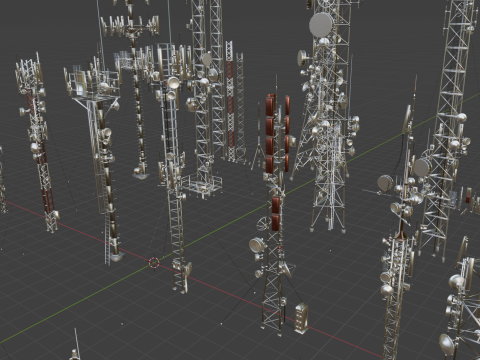Select the small equipment cabinet beside the front tower

[301, 318]
